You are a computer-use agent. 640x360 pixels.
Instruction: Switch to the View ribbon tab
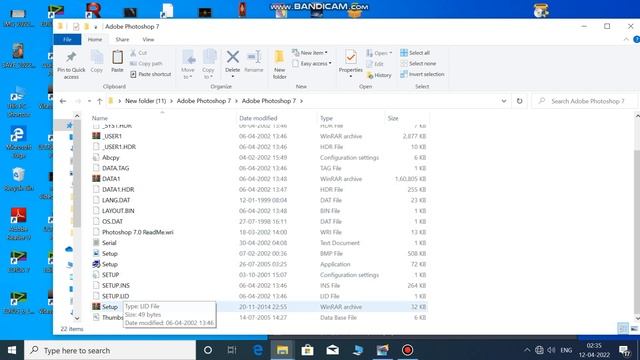tap(148, 39)
